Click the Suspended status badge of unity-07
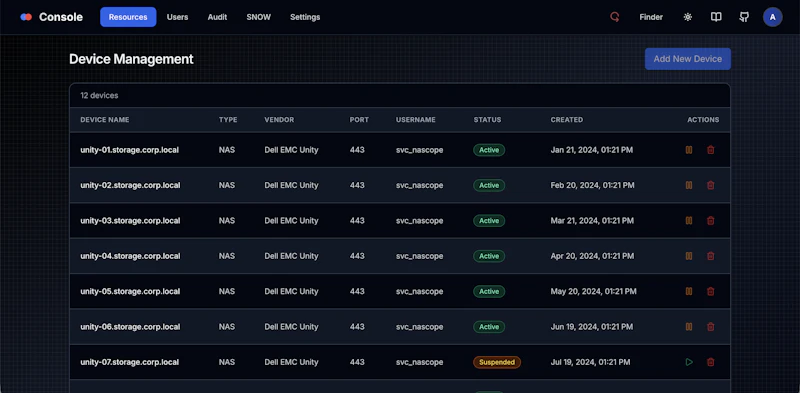The image size is (800, 393). click(x=497, y=362)
